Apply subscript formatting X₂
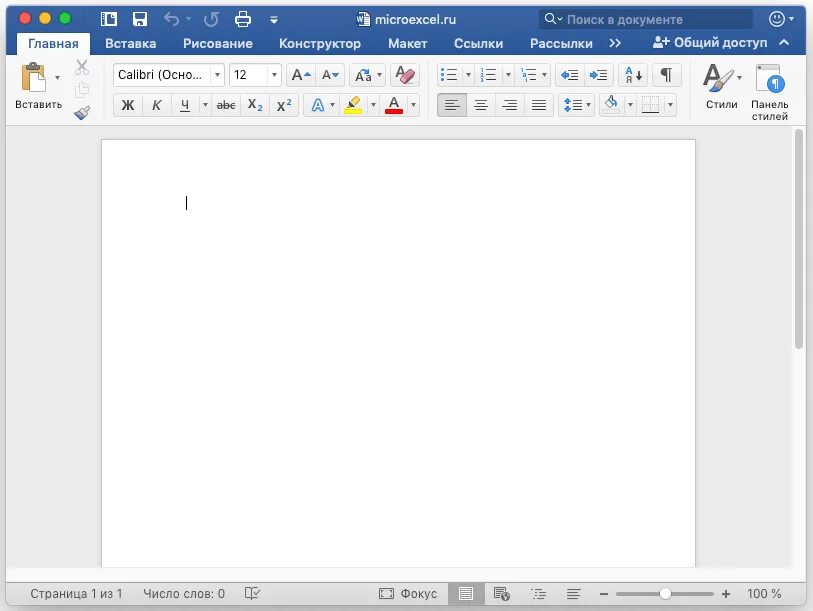813x611 pixels. (x=255, y=105)
